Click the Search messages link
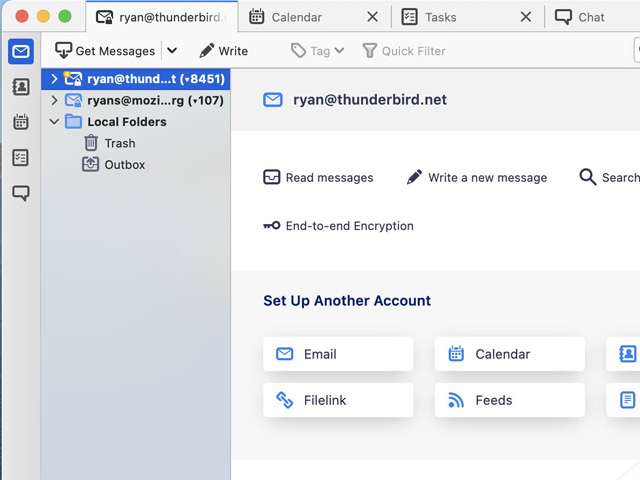The height and width of the screenshot is (480, 640). (609, 178)
